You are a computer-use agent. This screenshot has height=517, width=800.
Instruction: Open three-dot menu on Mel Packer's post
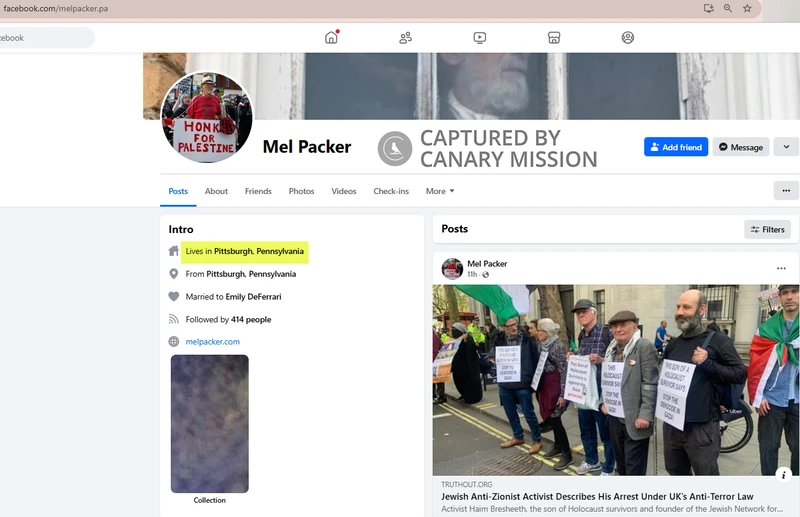tap(781, 268)
